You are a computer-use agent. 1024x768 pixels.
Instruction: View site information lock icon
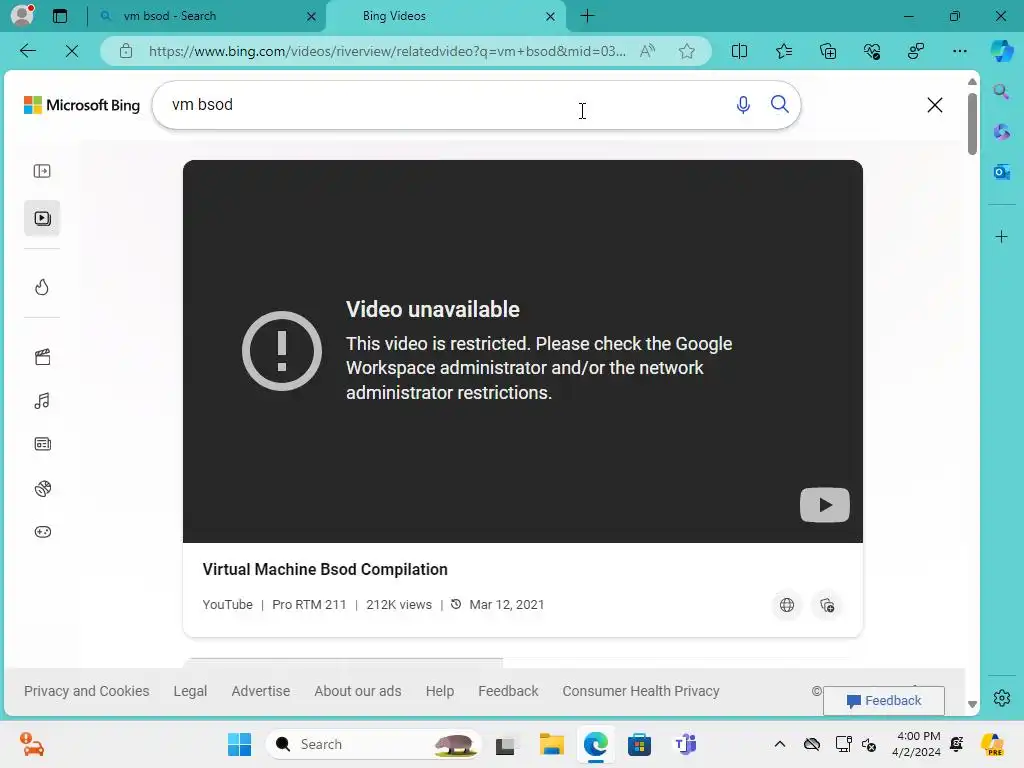pyautogui.click(x=126, y=51)
